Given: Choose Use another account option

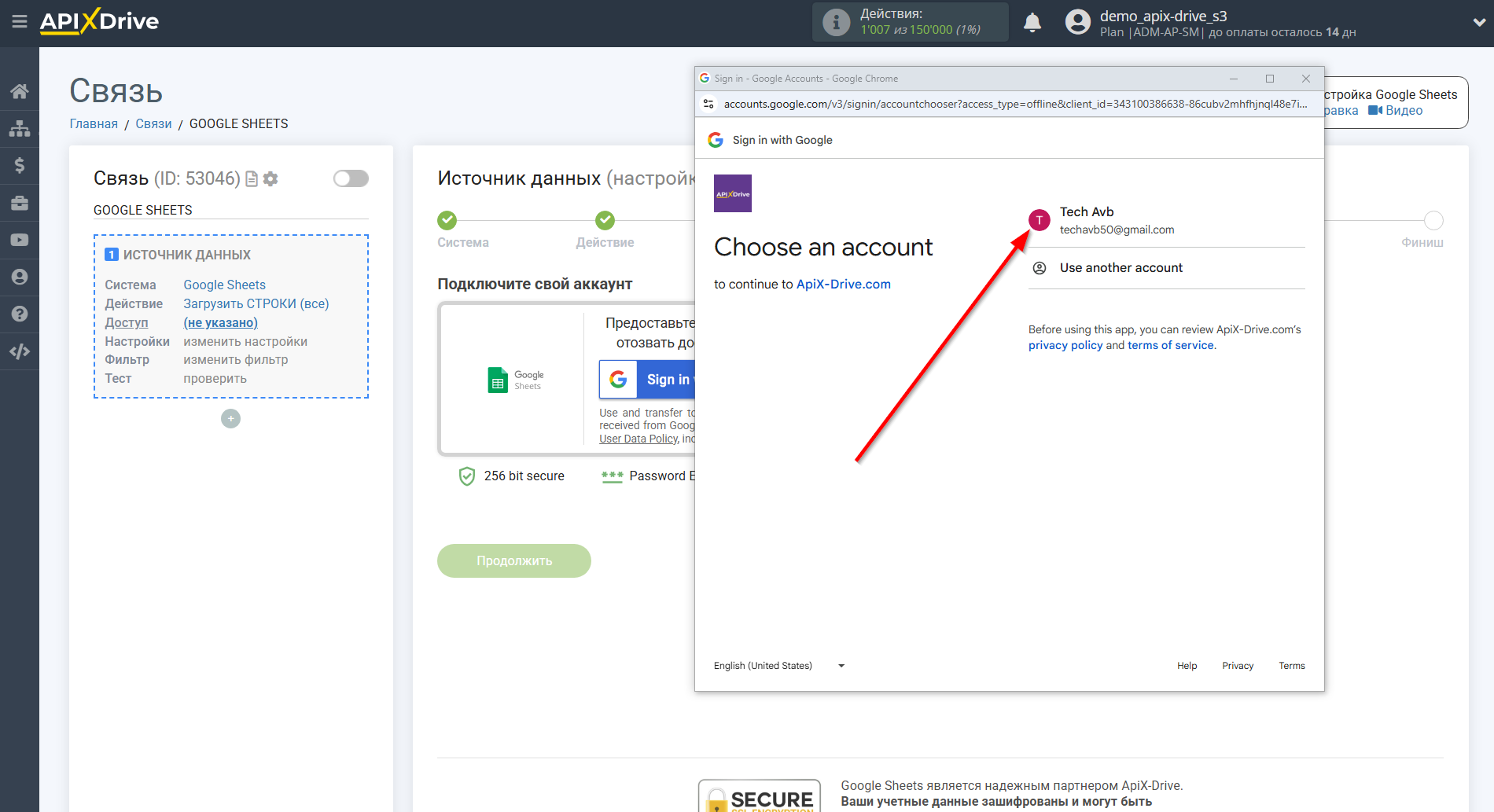Looking at the screenshot, I should (x=1120, y=268).
